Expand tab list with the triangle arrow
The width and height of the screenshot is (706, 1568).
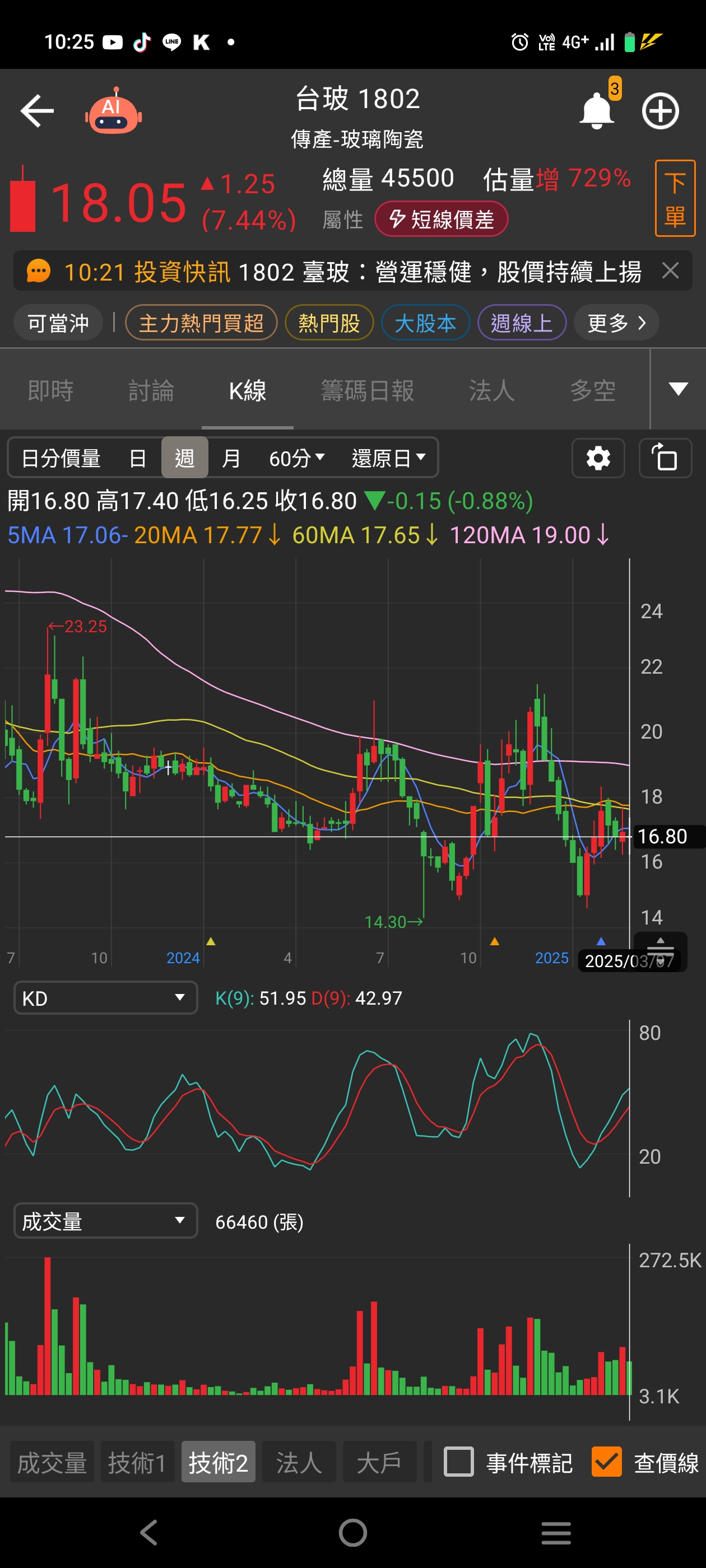(678, 389)
